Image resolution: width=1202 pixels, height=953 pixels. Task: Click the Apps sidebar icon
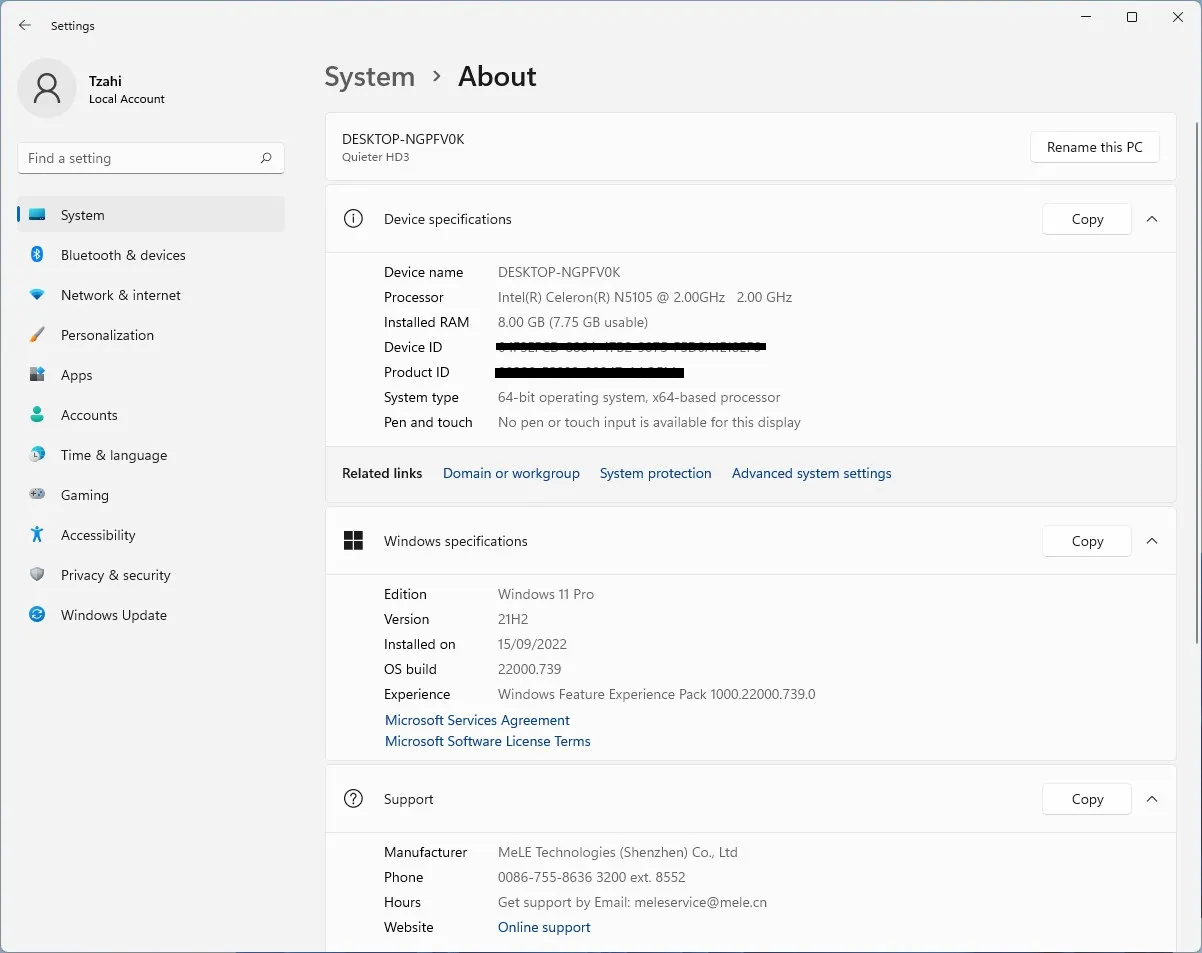37,375
